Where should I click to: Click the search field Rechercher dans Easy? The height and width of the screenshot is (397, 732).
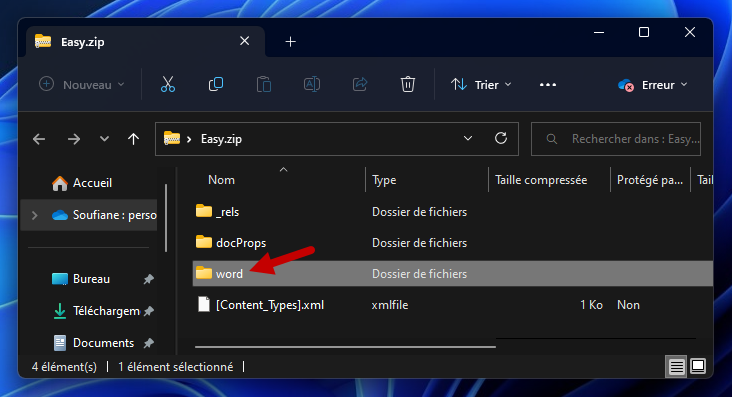(x=616, y=139)
